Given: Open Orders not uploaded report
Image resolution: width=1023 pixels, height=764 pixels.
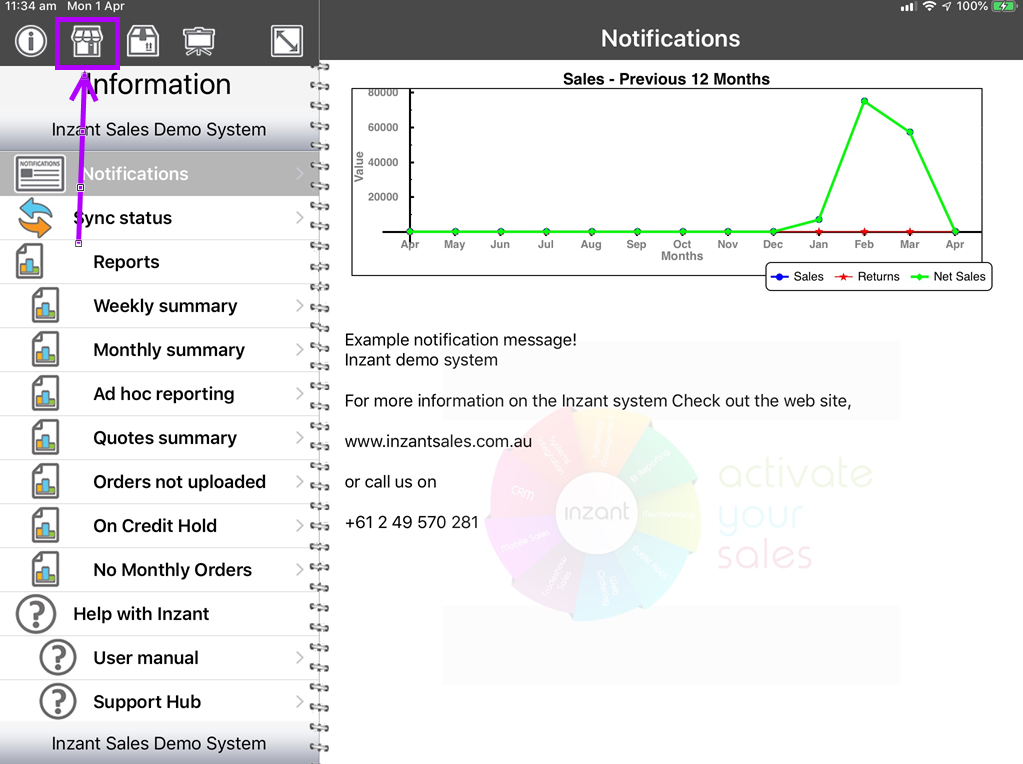Looking at the screenshot, I should point(159,481).
